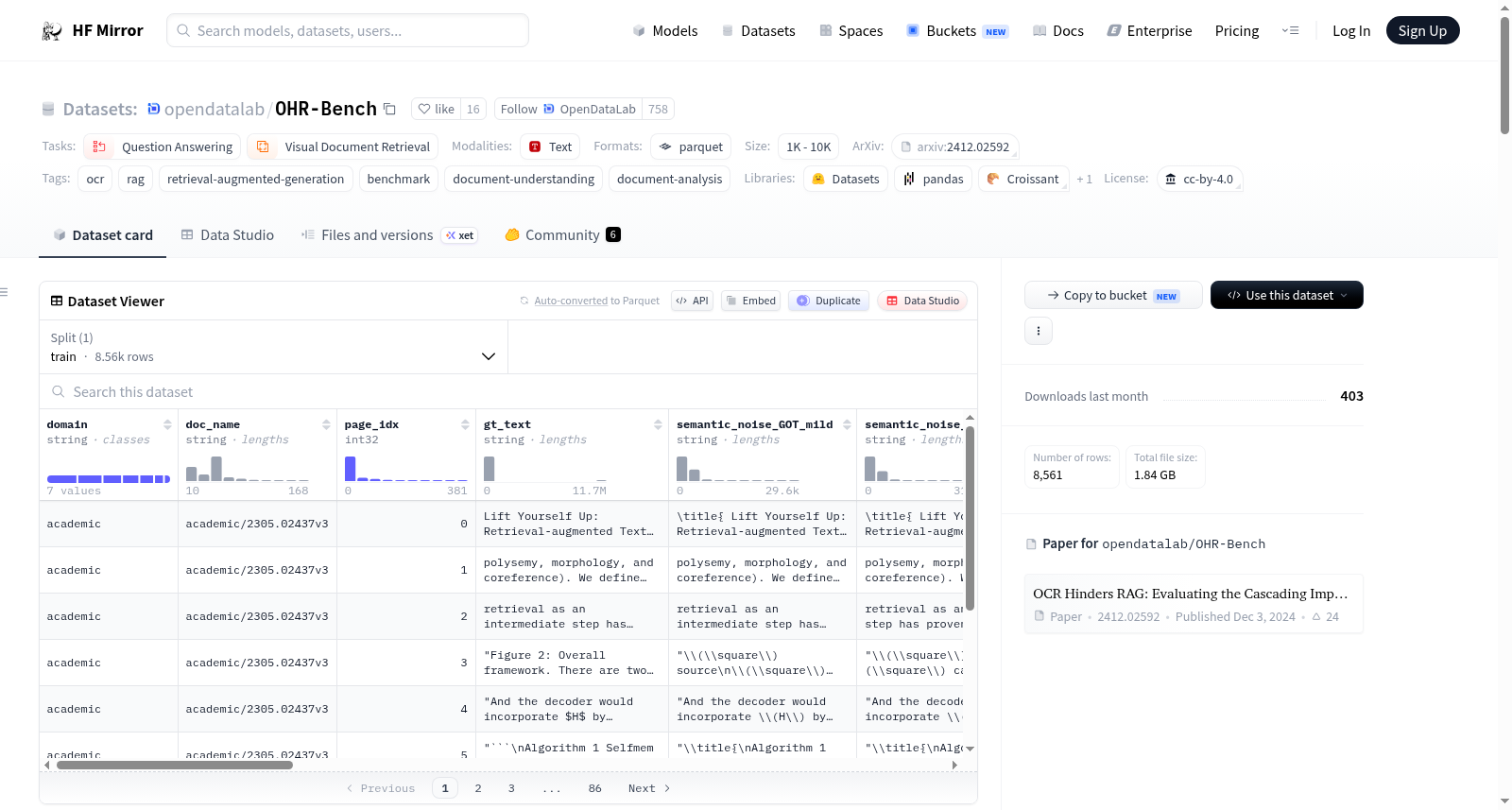Click Copy to bucket button
The width and height of the screenshot is (1512, 810).
click(1113, 295)
